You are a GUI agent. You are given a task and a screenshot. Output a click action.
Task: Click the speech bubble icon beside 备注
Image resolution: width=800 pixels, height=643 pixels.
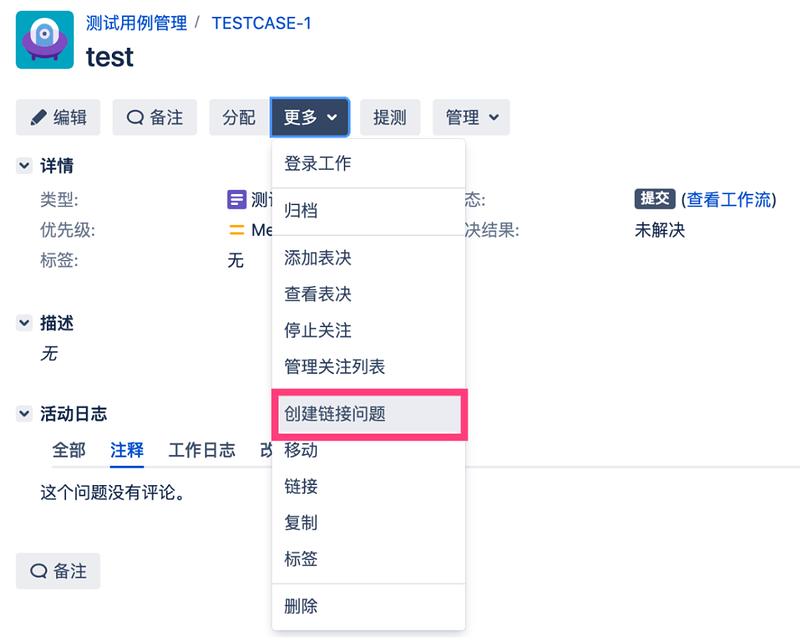pos(133,117)
